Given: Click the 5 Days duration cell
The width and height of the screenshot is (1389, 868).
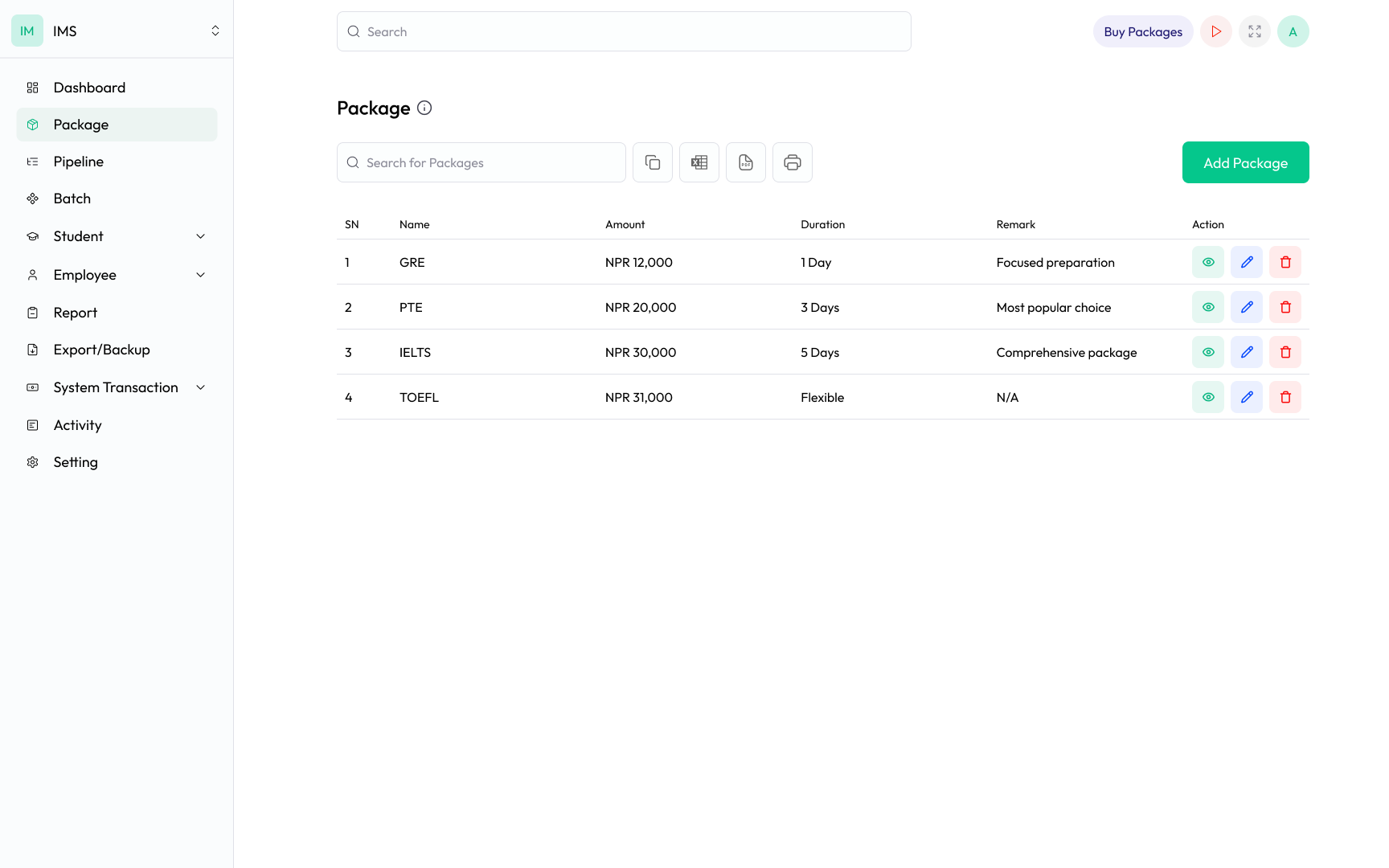Looking at the screenshot, I should 820,352.
